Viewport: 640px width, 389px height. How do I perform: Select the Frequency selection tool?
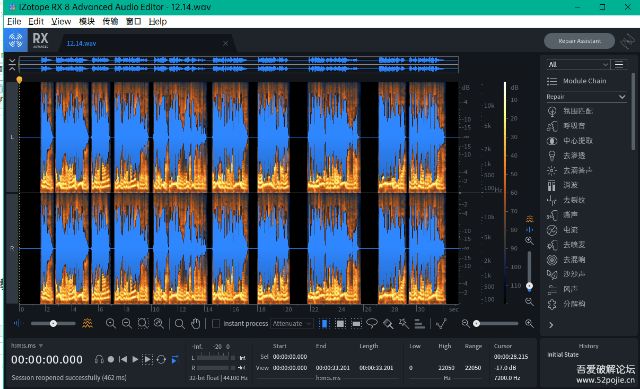[x=356, y=324]
